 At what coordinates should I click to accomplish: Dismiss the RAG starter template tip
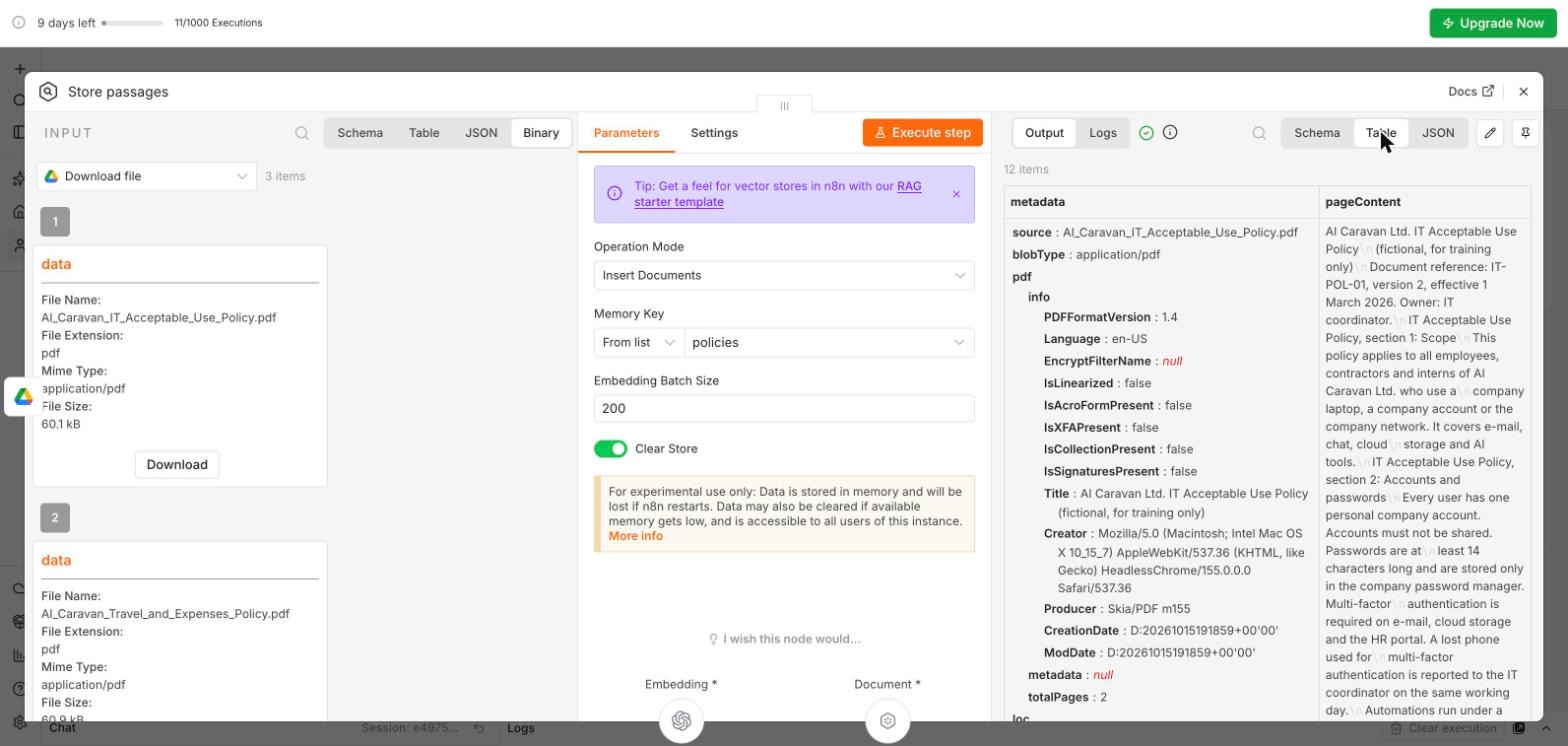pyautogui.click(x=956, y=194)
